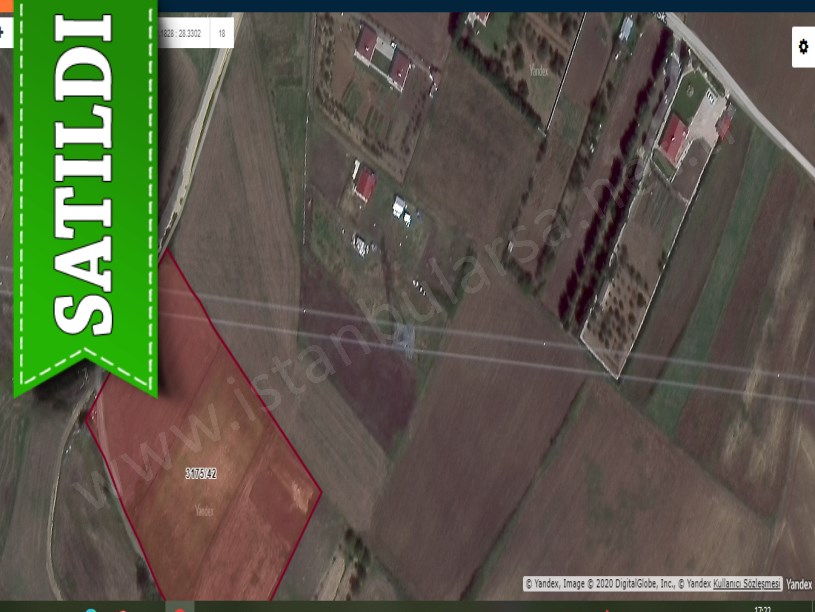Viewport: 815px width, 612px height.
Task: Click the zoom-in plus button at top left
Action: coord(3,33)
